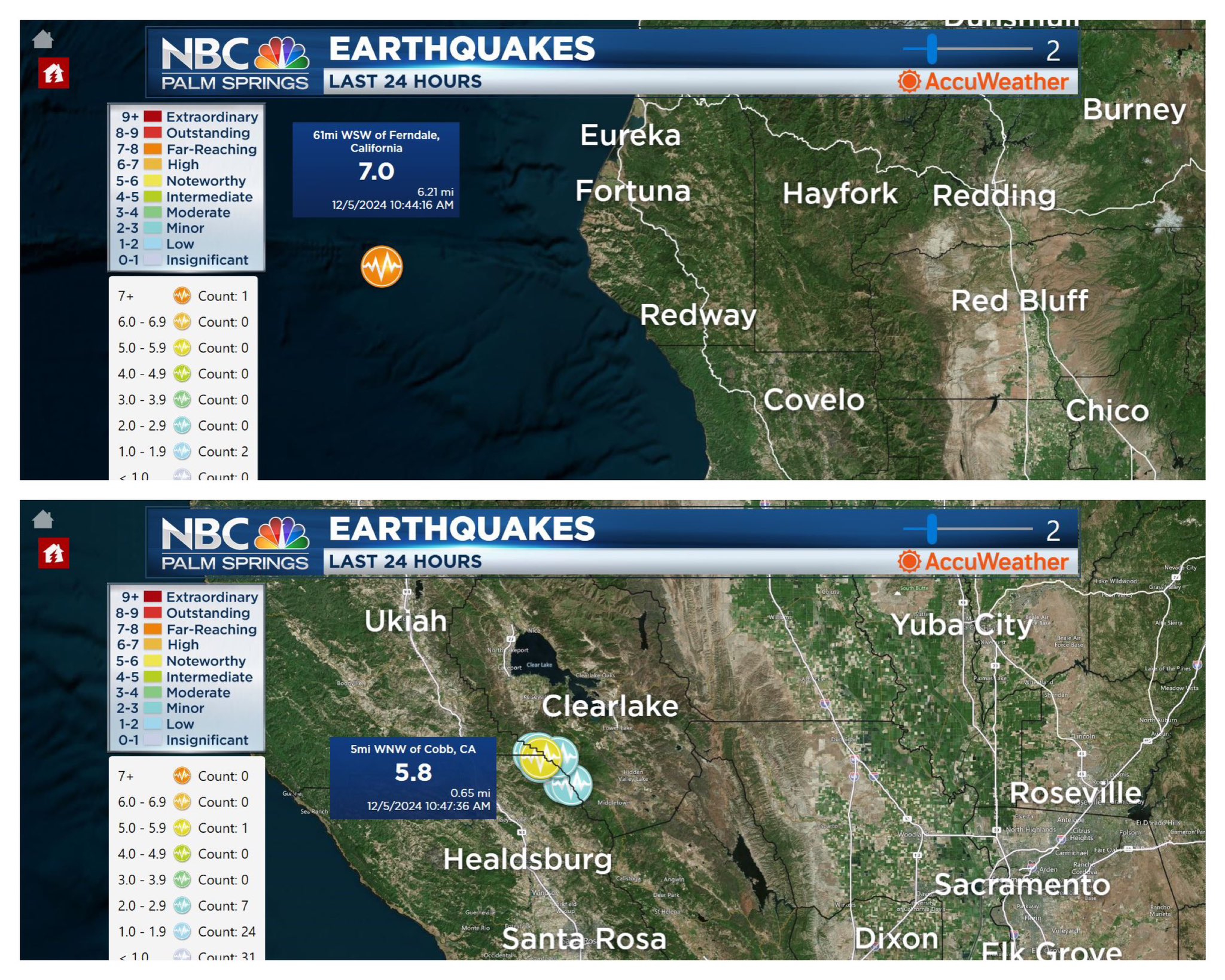
Task: Select the 5.0 - 5.9 Count: 1 row in bottom list
Action: point(182,828)
